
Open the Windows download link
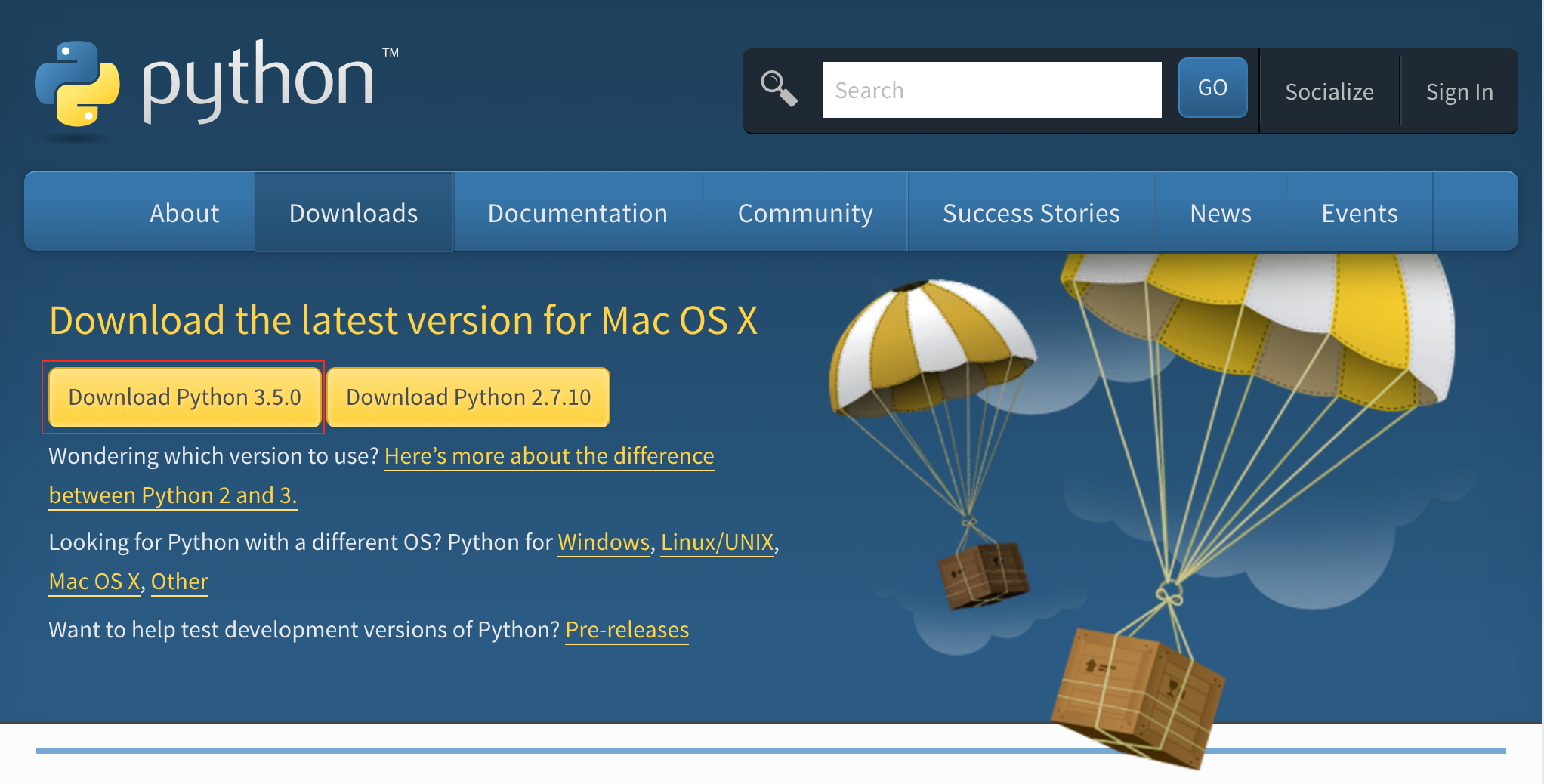click(604, 542)
